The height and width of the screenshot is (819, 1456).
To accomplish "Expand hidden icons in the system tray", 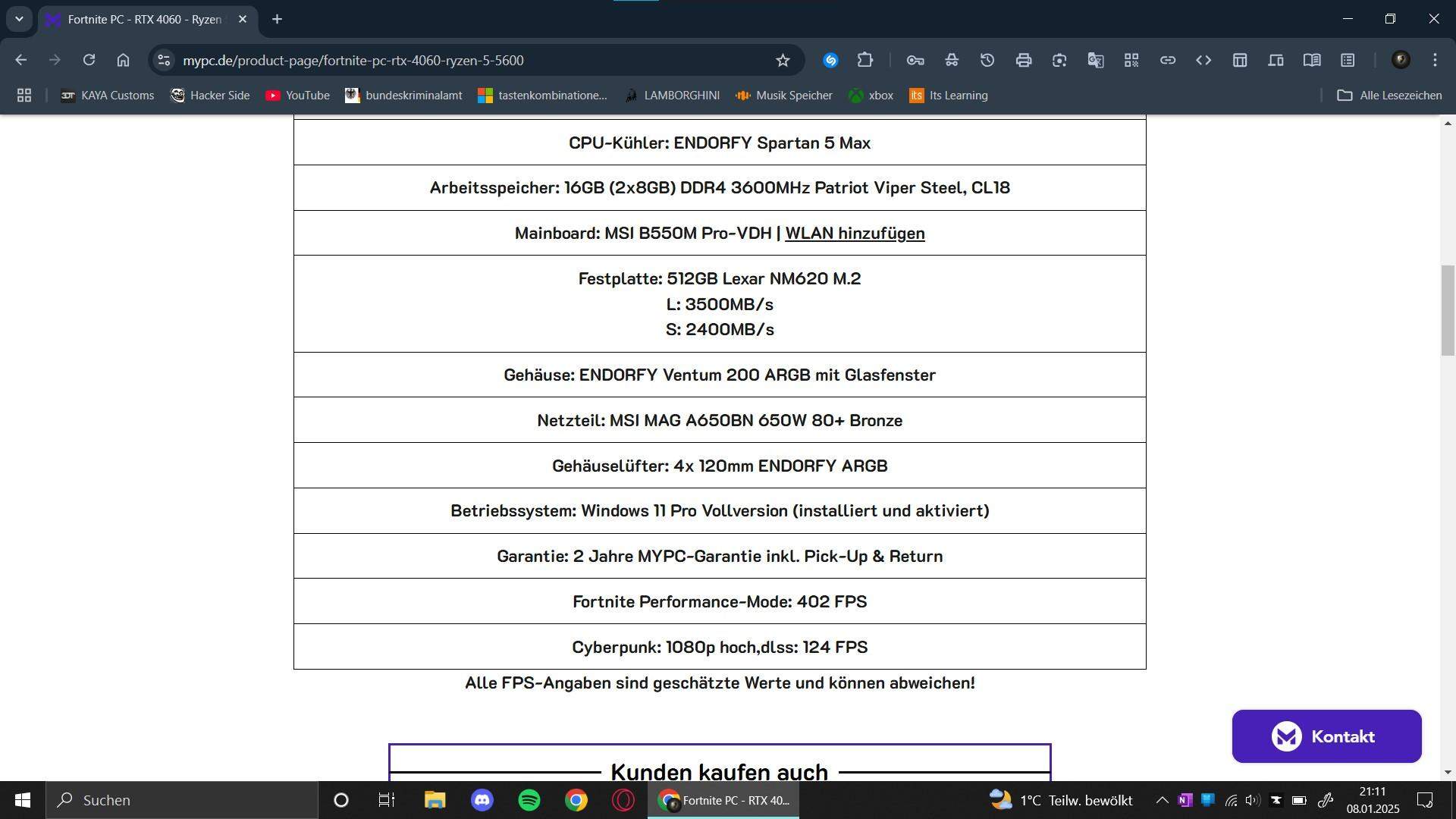I will click(x=1163, y=800).
